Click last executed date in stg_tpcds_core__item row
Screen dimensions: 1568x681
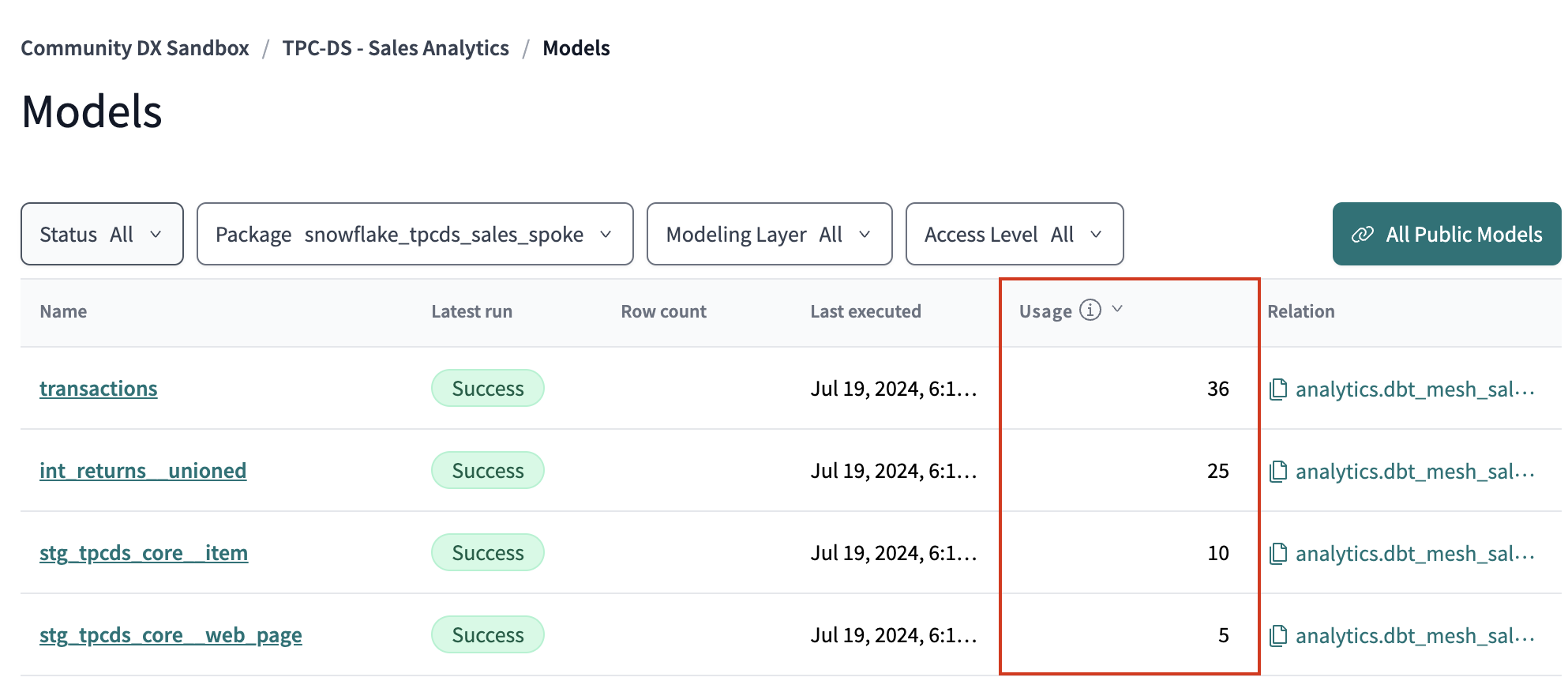coord(894,553)
